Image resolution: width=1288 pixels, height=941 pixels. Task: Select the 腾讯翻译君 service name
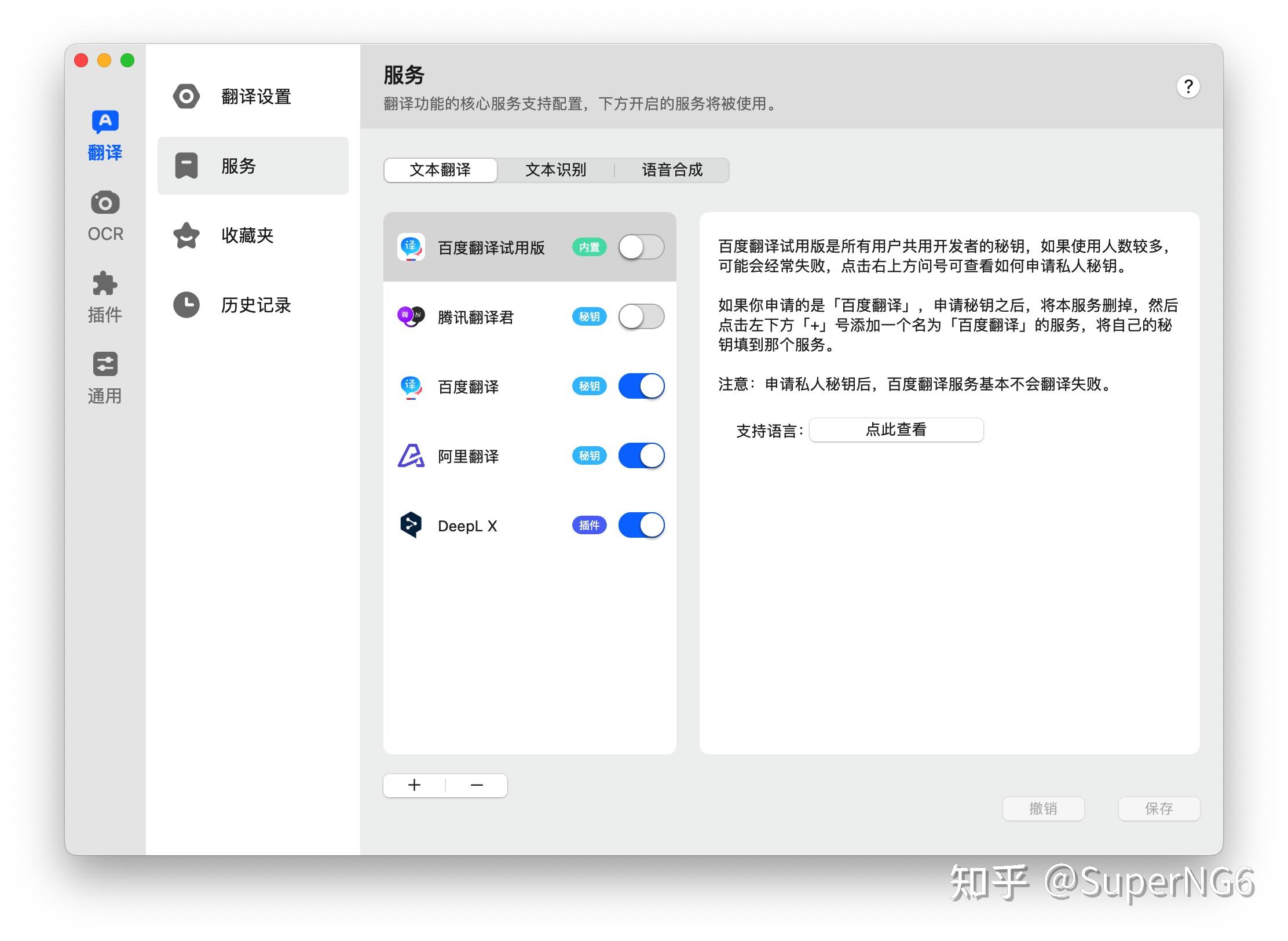(476, 318)
